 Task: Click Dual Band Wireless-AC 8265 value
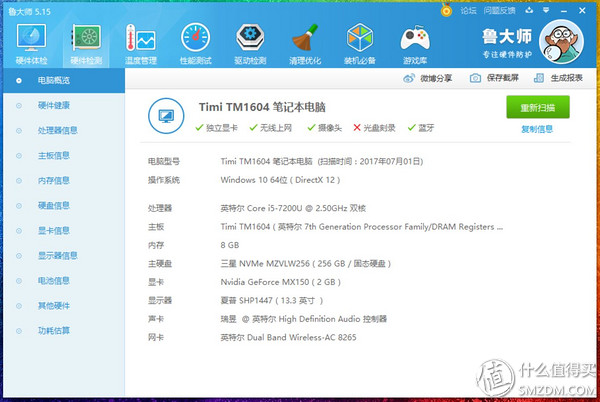click(288, 337)
